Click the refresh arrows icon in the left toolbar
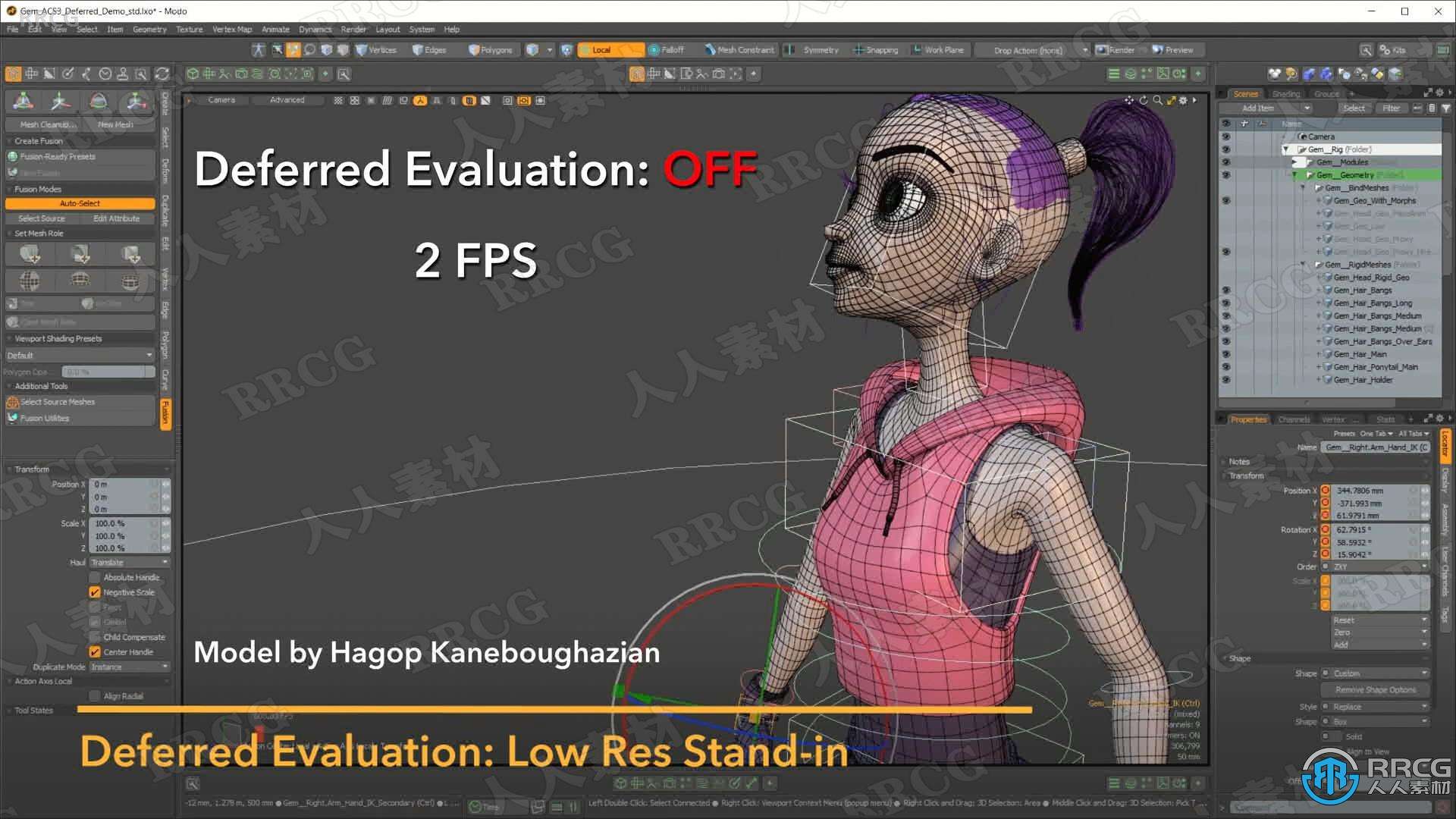The height and width of the screenshot is (819, 1456). coord(162,74)
